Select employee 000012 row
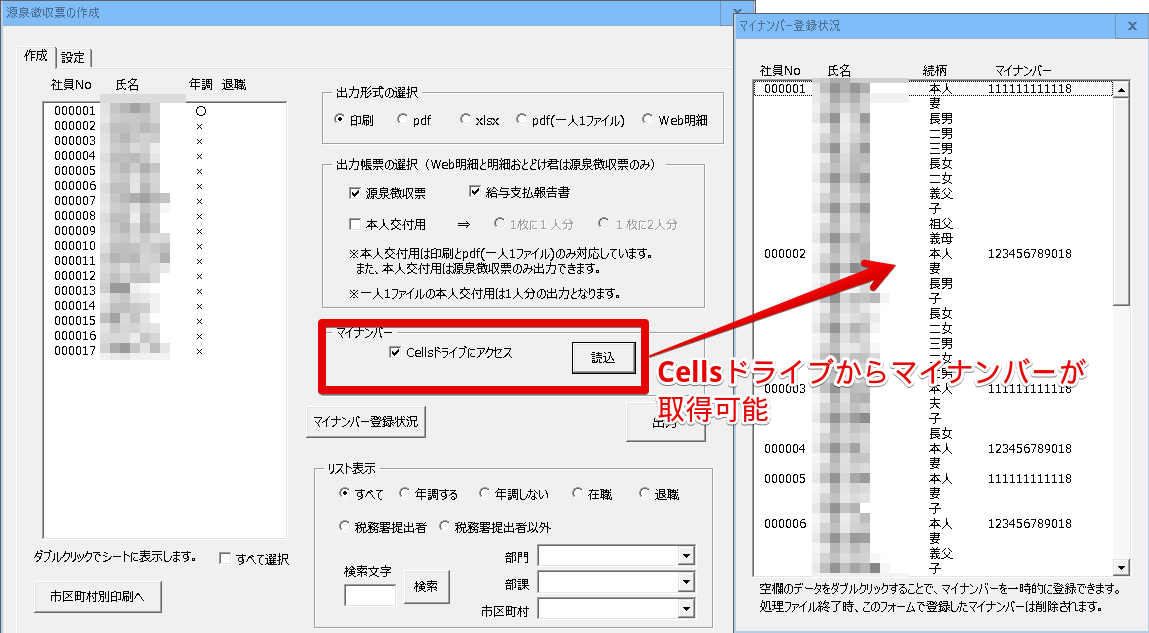The width and height of the screenshot is (1149, 633). coord(164,276)
